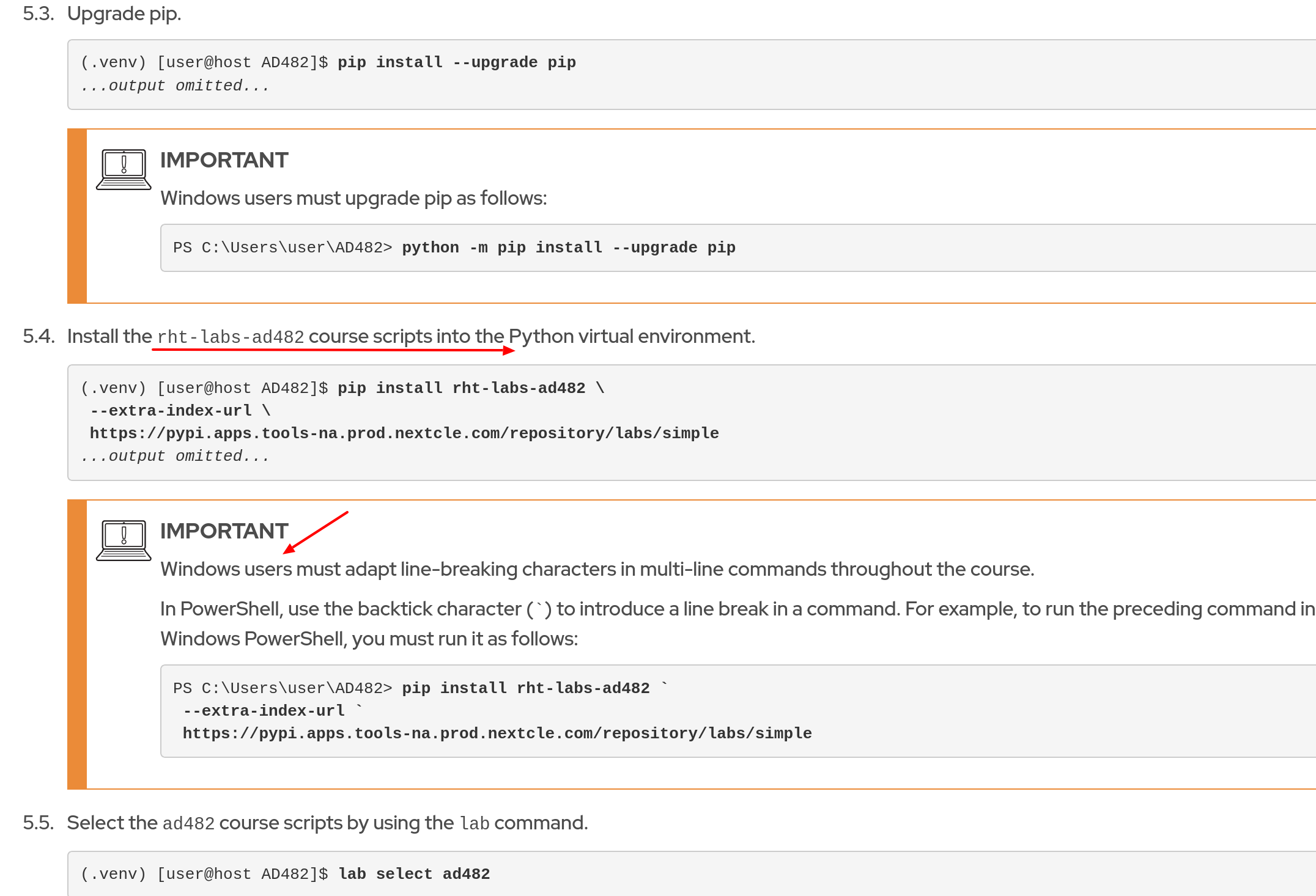Click the laptop alert icon in the second IMPORTANT box
The image size is (1316, 896).
click(124, 540)
